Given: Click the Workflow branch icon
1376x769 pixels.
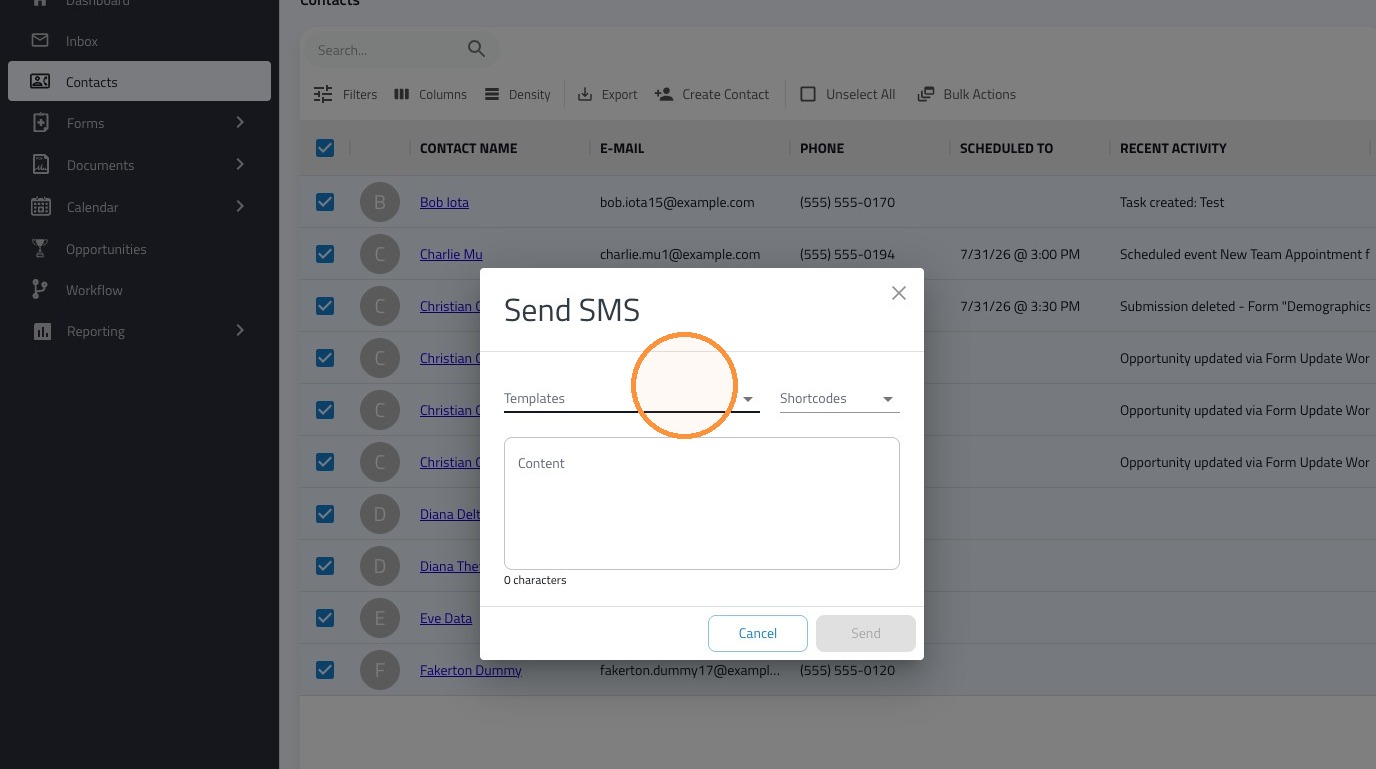Looking at the screenshot, I should pos(40,290).
